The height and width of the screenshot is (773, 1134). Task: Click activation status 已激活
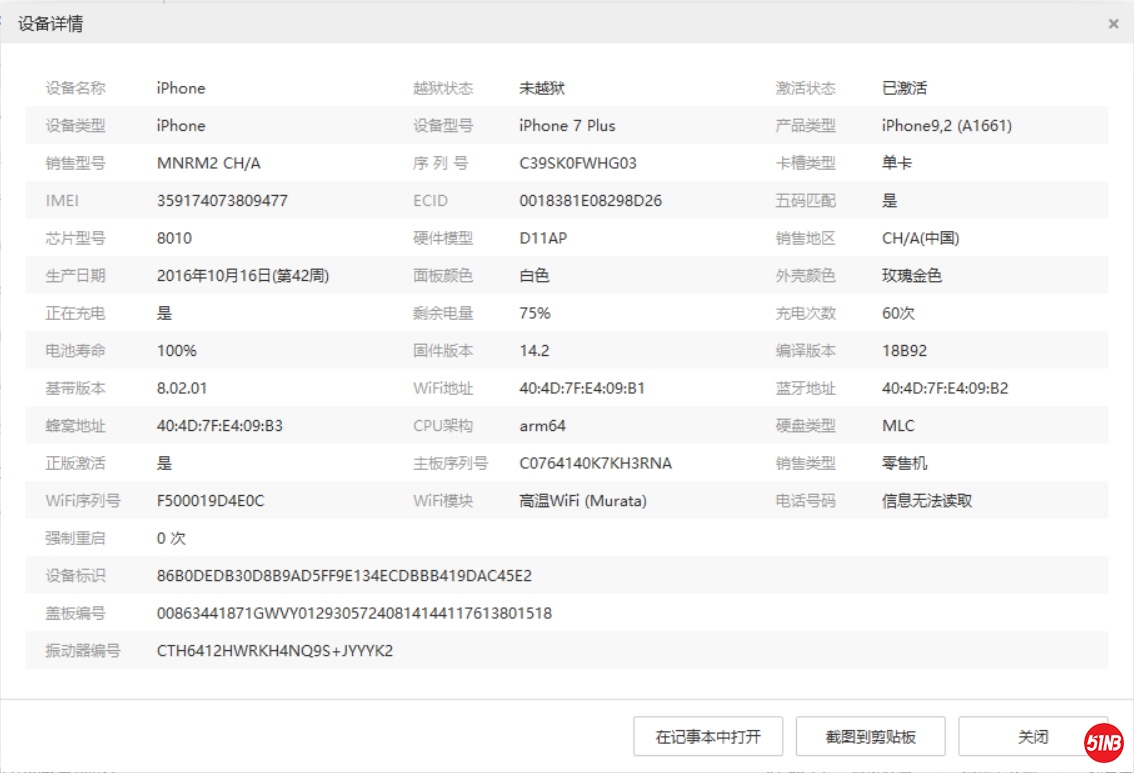pyautogui.click(x=904, y=88)
